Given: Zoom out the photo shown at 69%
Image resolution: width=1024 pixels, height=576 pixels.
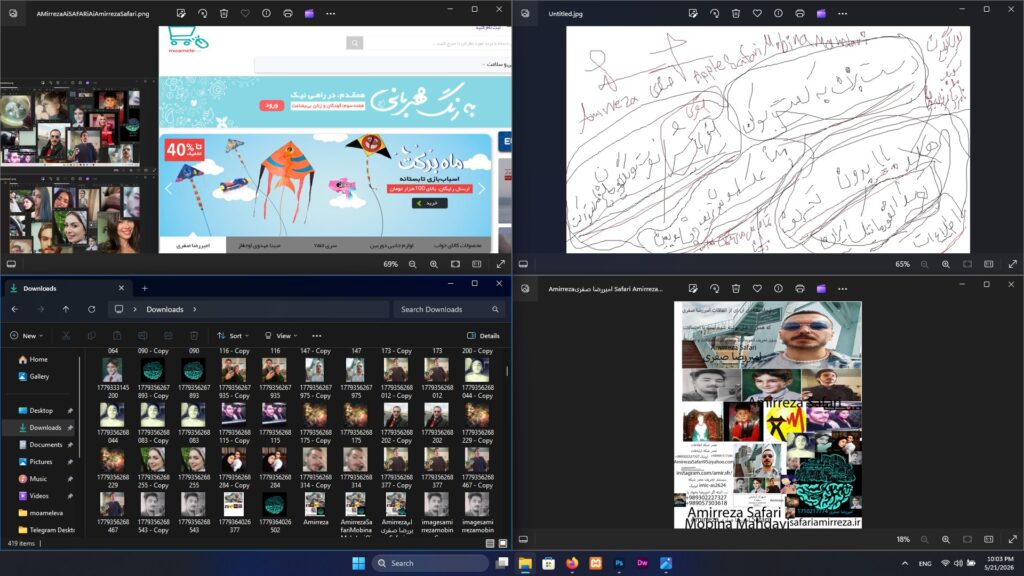Looking at the screenshot, I should click(x=413, y=264).
